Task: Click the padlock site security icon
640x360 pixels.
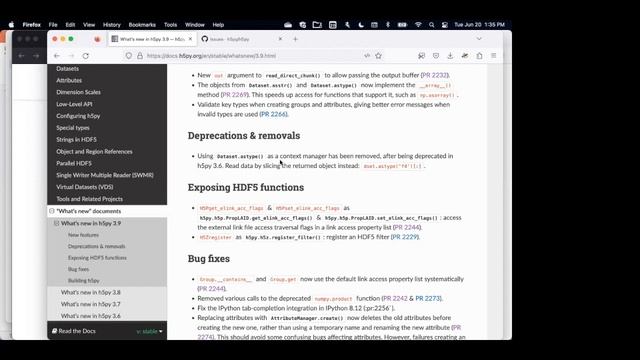Action: point(140,56)
